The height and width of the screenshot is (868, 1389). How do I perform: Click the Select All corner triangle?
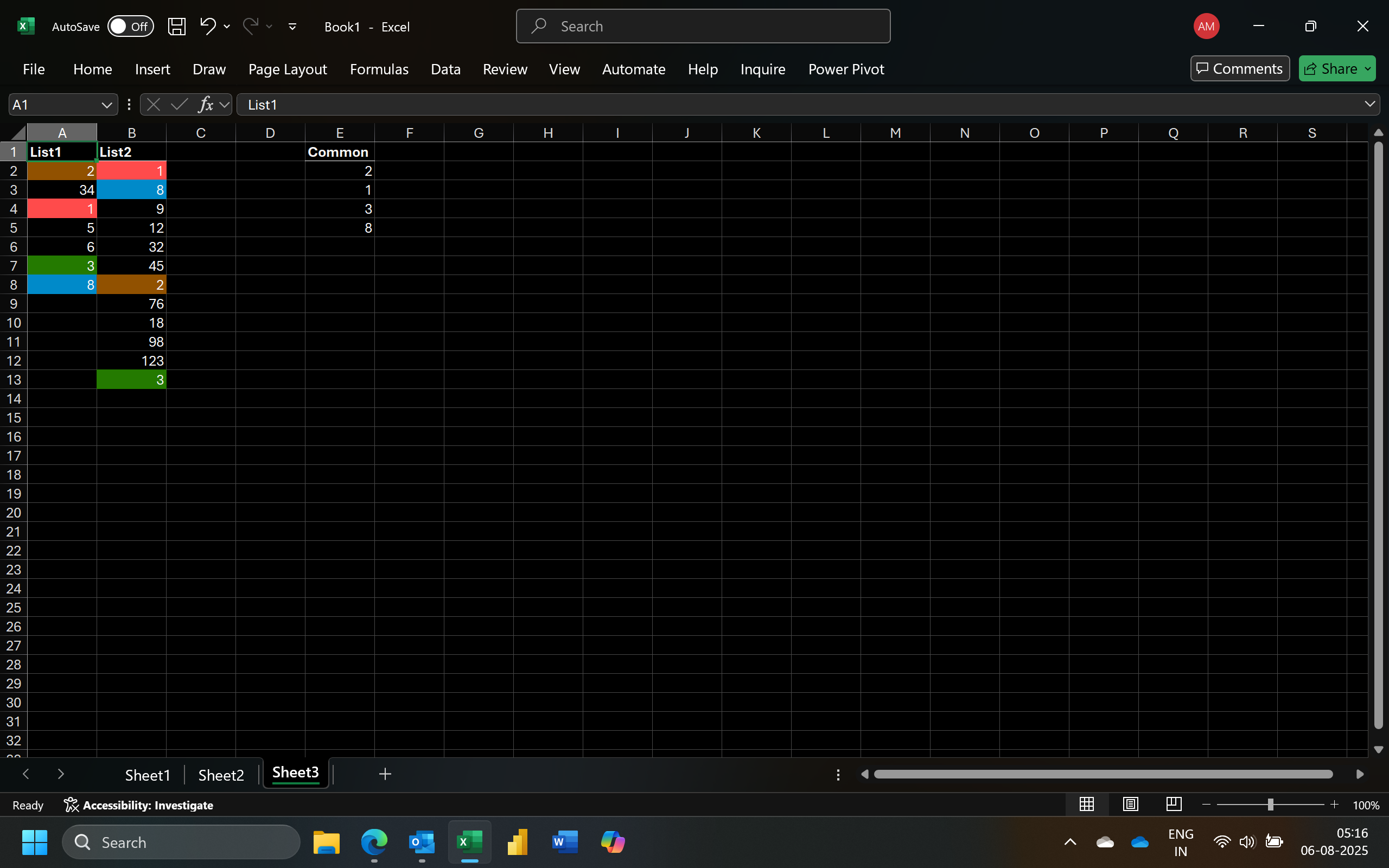tap(18, 133)
